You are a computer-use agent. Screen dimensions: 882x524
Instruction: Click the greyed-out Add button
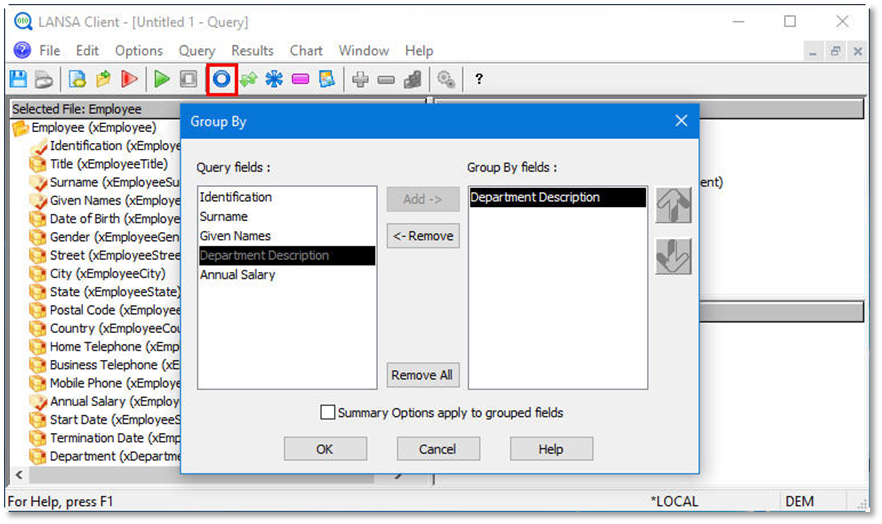click(423, 199)
